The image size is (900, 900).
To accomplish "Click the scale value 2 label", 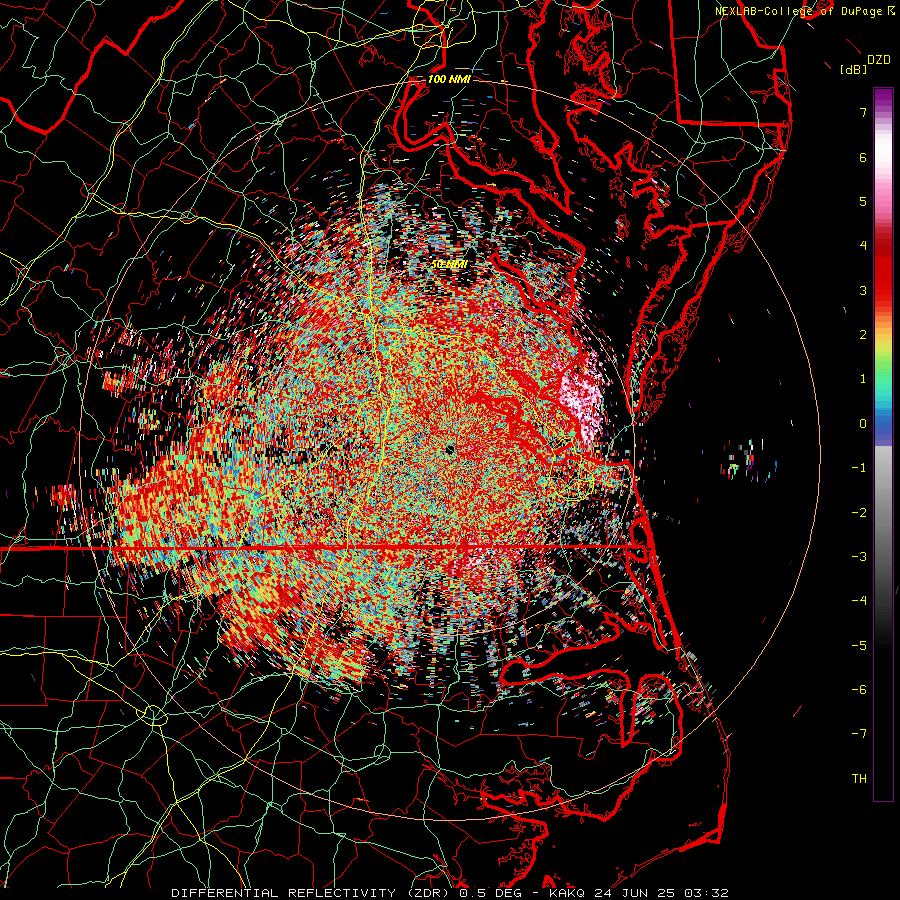I will [863, 335].
